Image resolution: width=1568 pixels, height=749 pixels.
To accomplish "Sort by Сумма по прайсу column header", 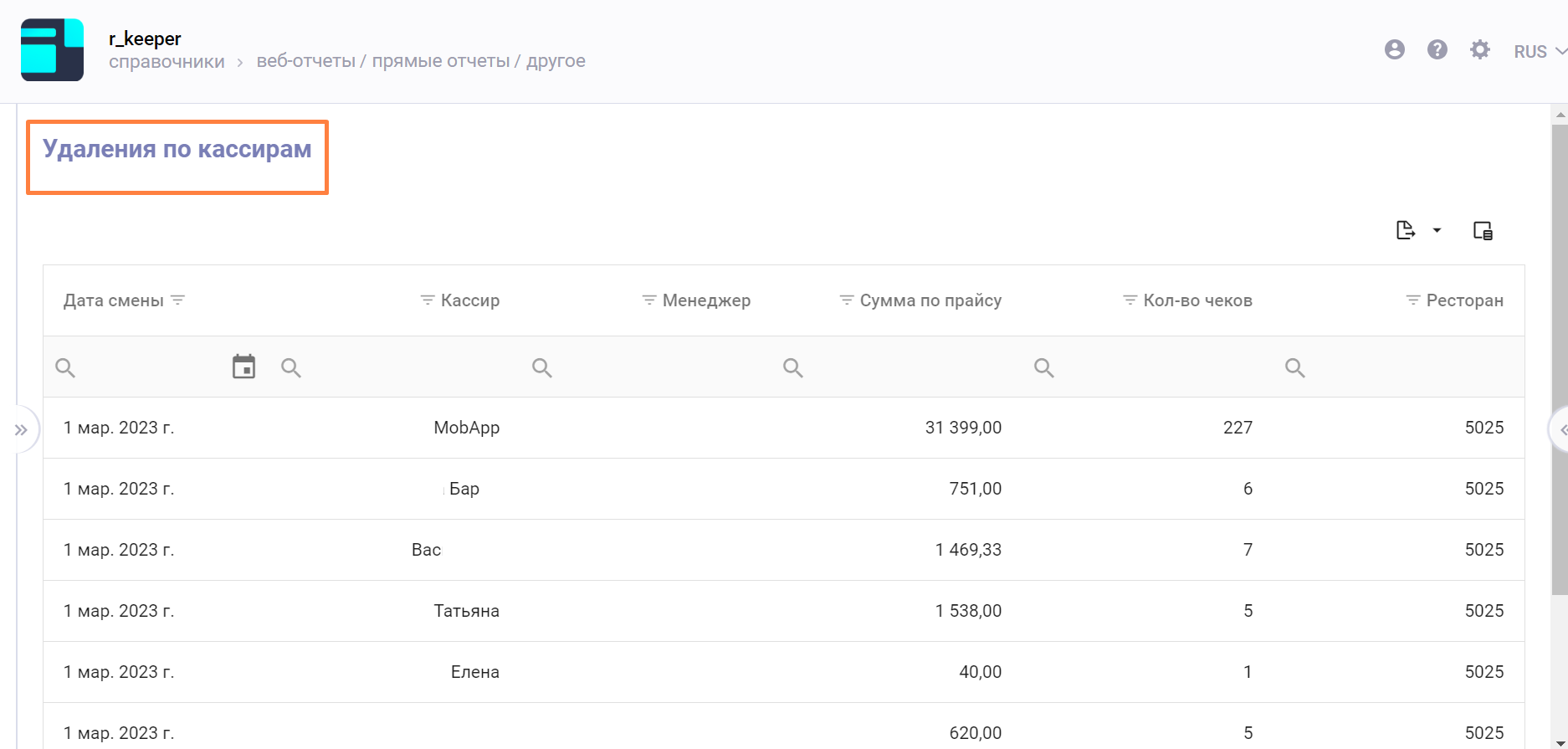I will pos(930,300).
